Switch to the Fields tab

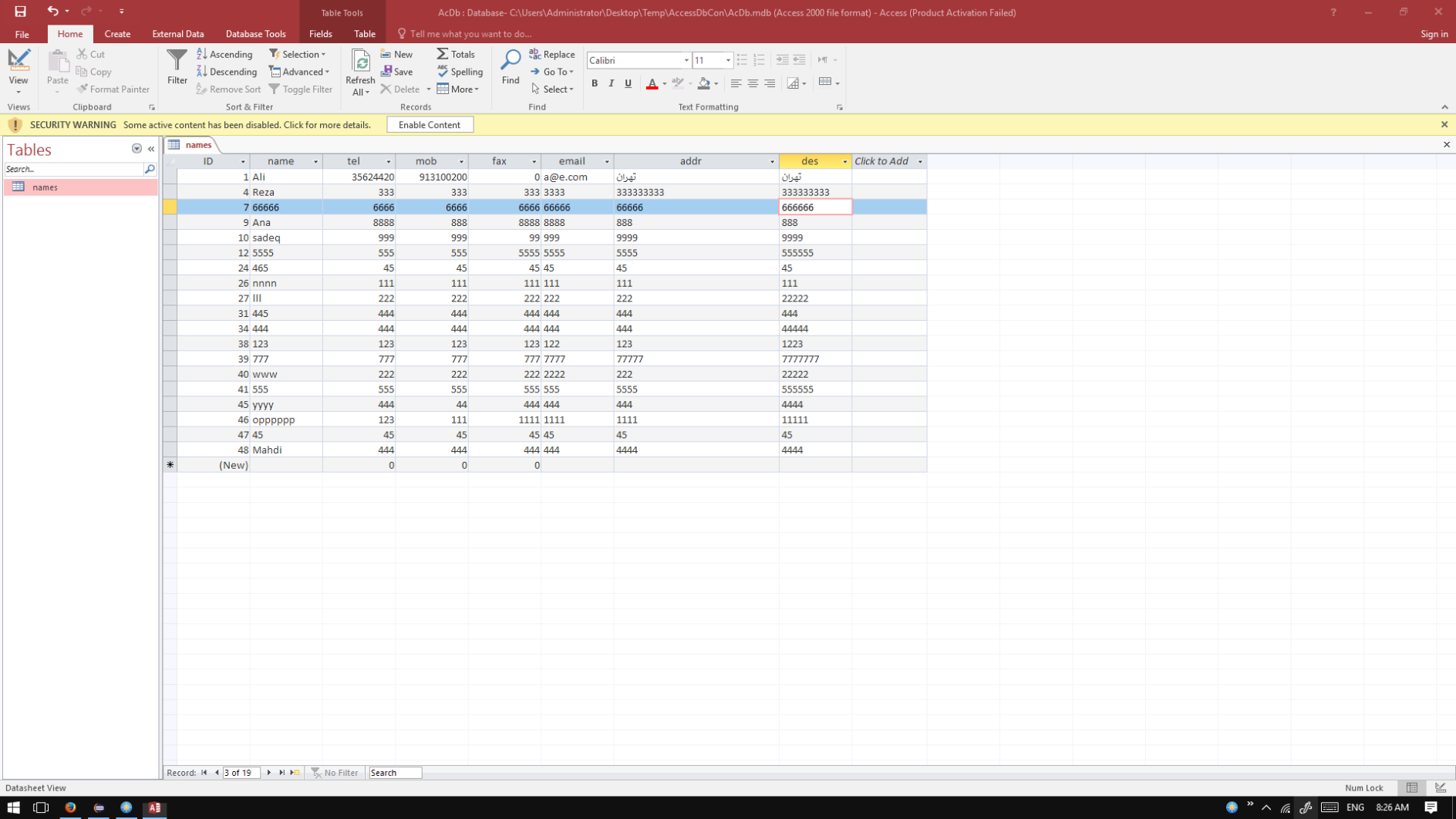[x=321, y=34]
